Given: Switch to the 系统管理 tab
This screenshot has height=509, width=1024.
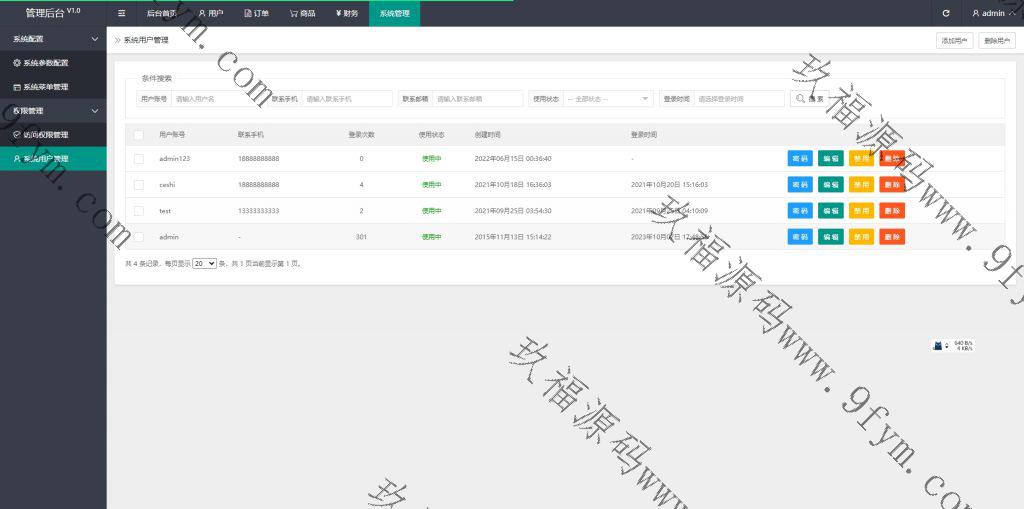Looking at the screenshot, I should click(394, 13).
